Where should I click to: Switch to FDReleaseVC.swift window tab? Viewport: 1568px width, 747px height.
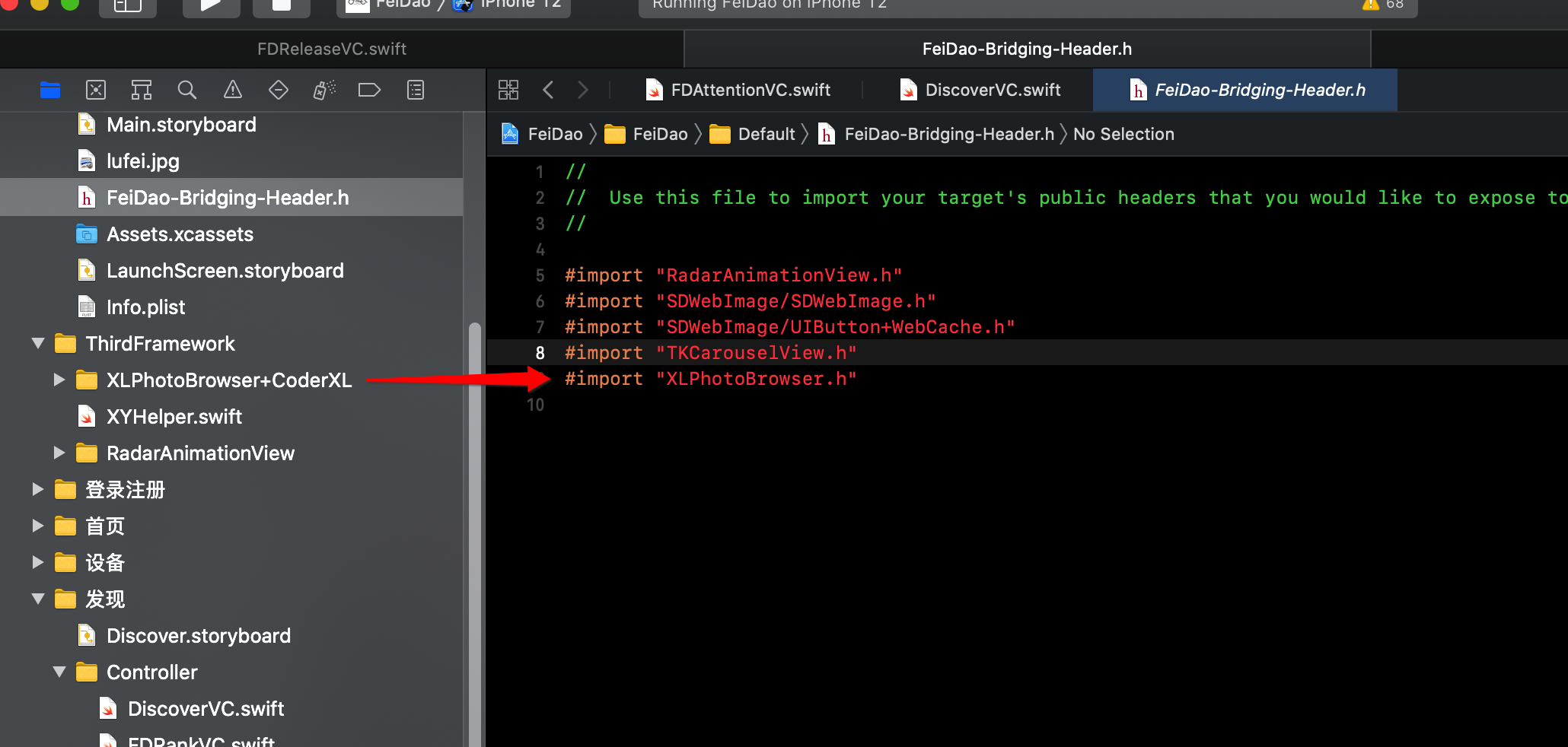point(332,49)
